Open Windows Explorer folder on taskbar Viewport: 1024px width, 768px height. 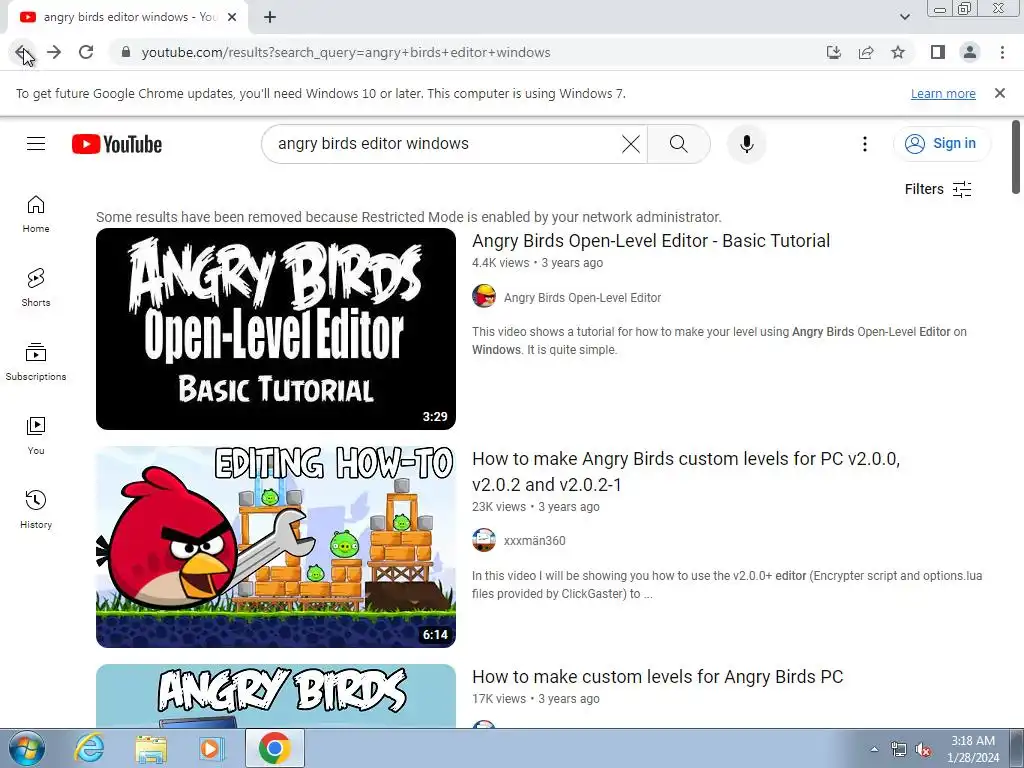pyautogui.click(x=151, y=748)
